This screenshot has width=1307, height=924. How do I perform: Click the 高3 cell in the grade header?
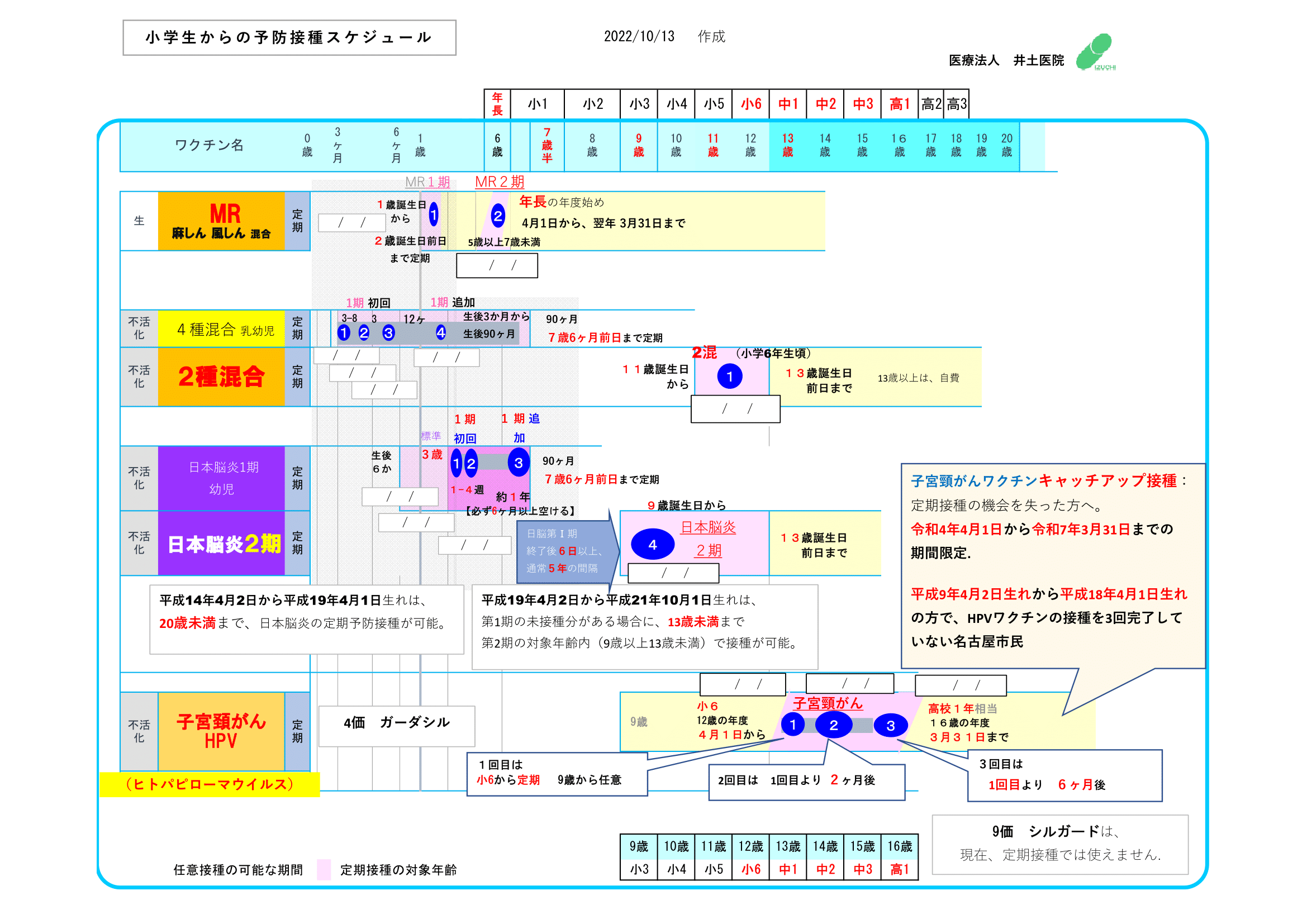coord(956,104)
